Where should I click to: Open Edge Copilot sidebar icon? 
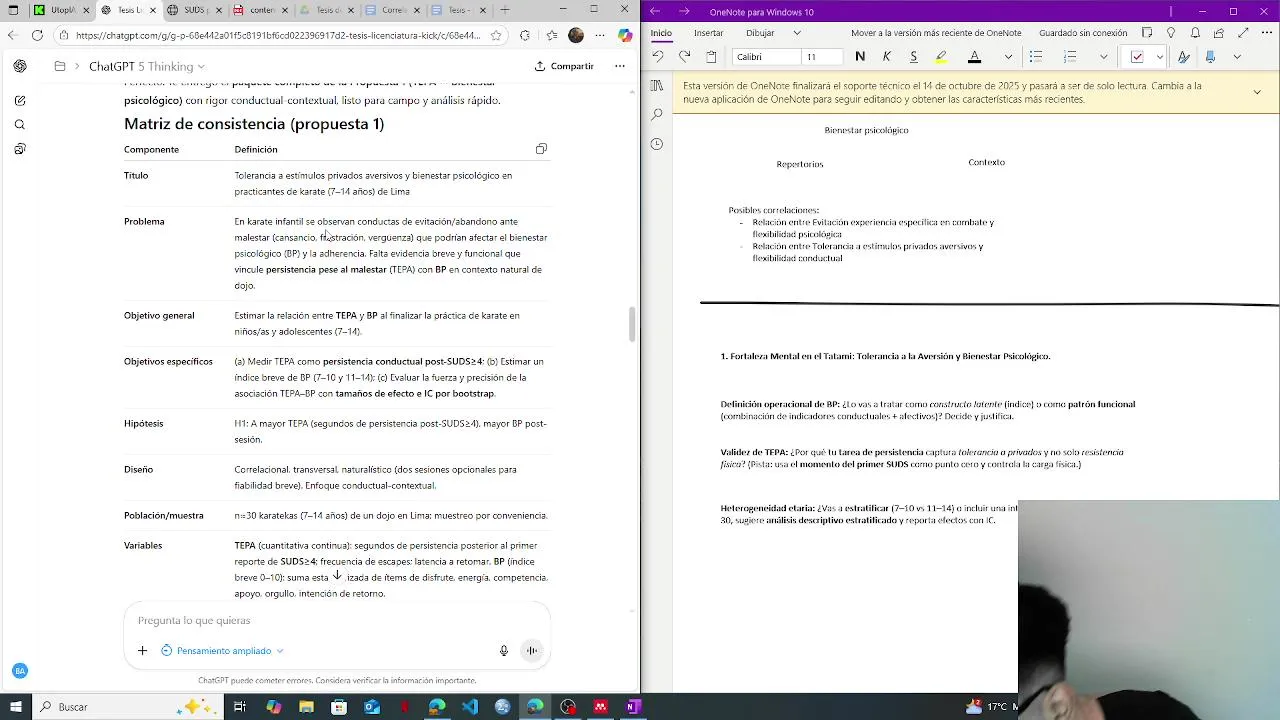point(625,35)
